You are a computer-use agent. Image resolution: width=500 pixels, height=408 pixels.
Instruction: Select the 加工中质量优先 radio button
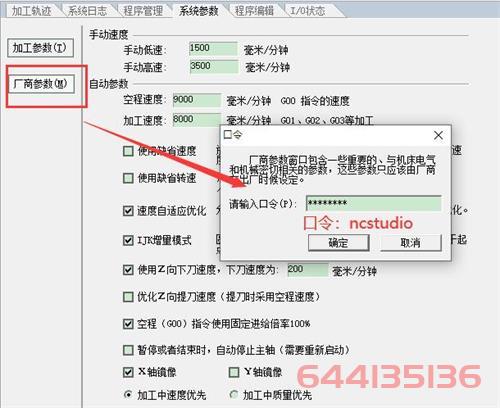point(234,395)
